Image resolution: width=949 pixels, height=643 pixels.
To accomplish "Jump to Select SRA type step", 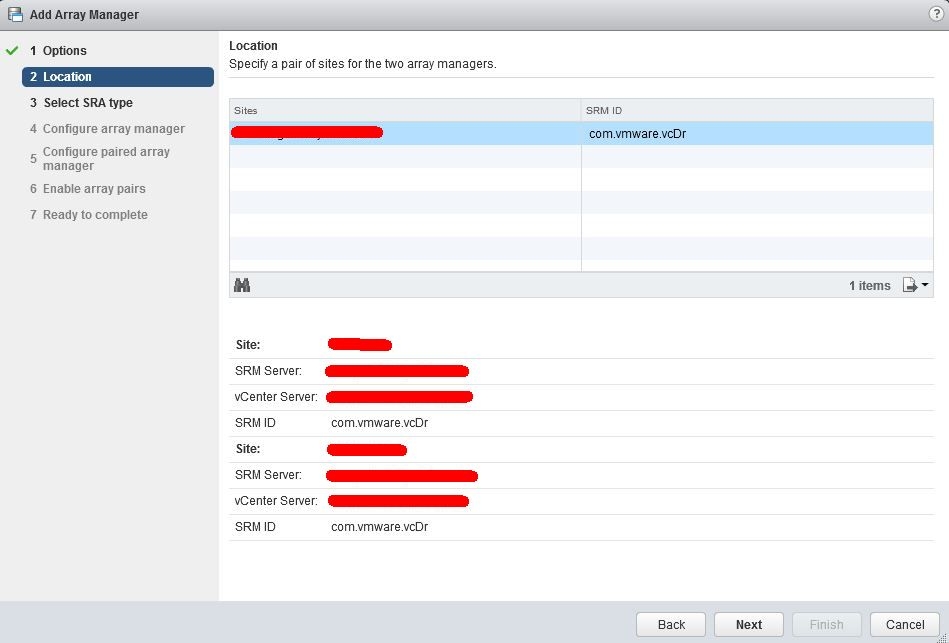I will click(x=88, y=103).
